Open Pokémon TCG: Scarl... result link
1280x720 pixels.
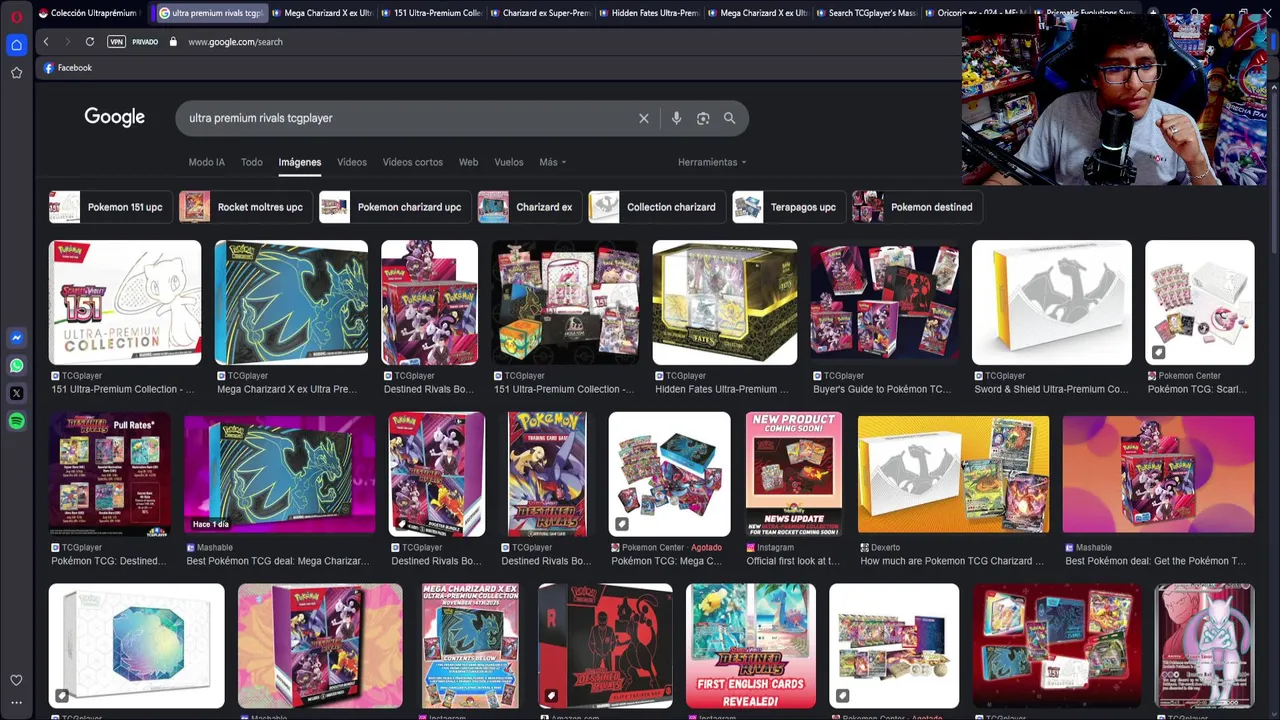pos(1197,389)
